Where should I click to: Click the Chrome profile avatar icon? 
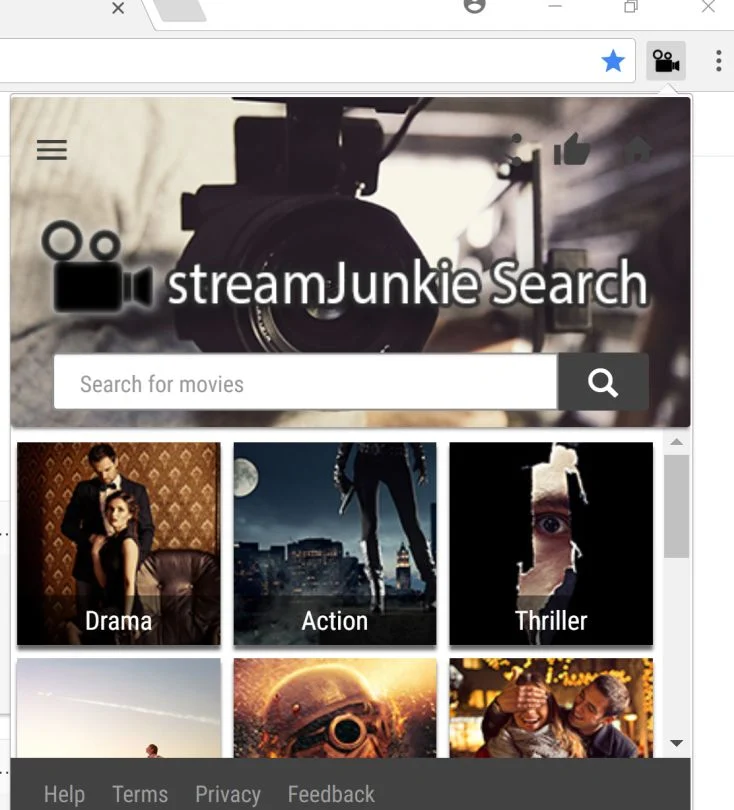474,5
